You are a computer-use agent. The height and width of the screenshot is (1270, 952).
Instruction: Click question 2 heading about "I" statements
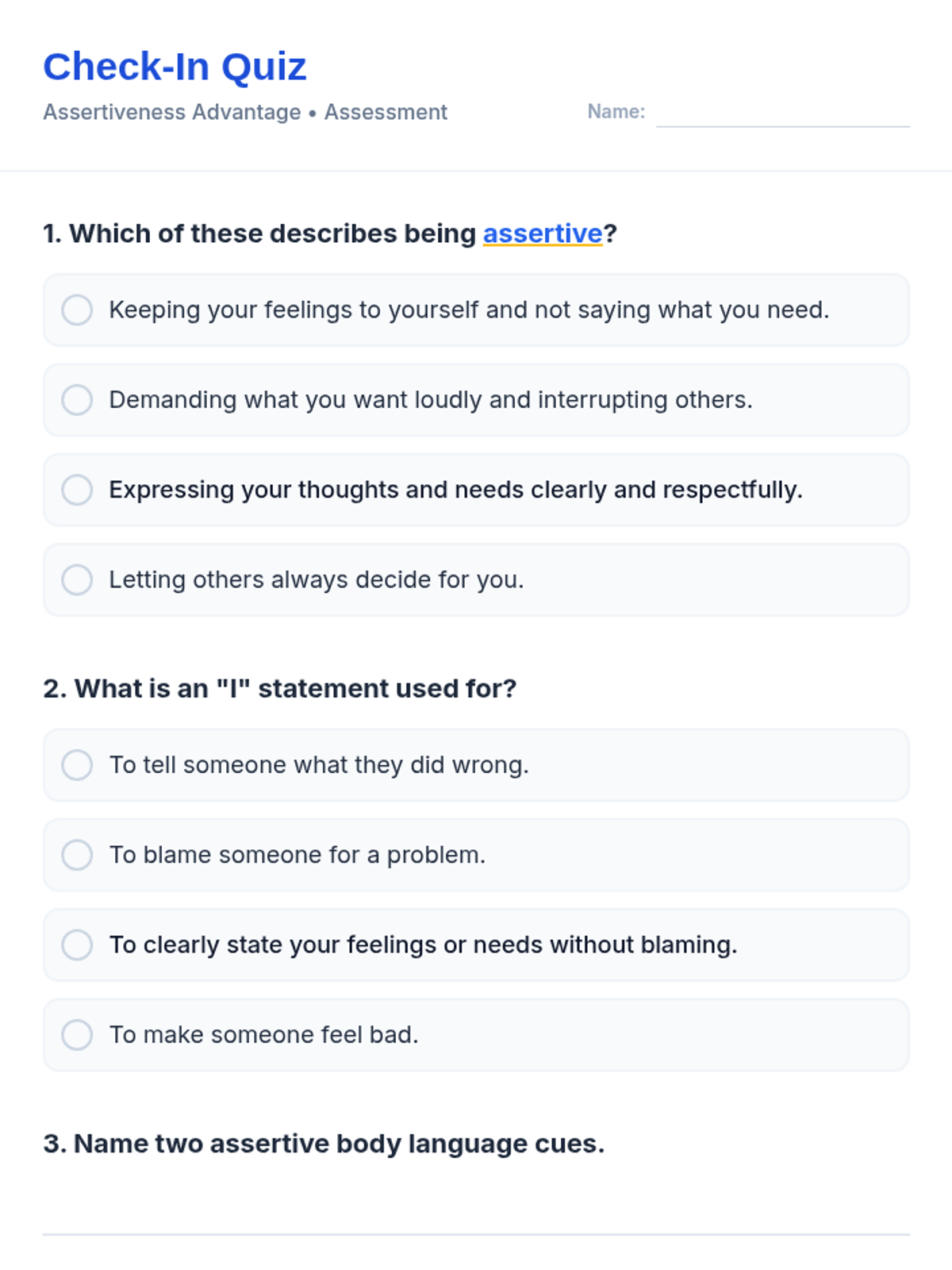click(x=279, y=688)
